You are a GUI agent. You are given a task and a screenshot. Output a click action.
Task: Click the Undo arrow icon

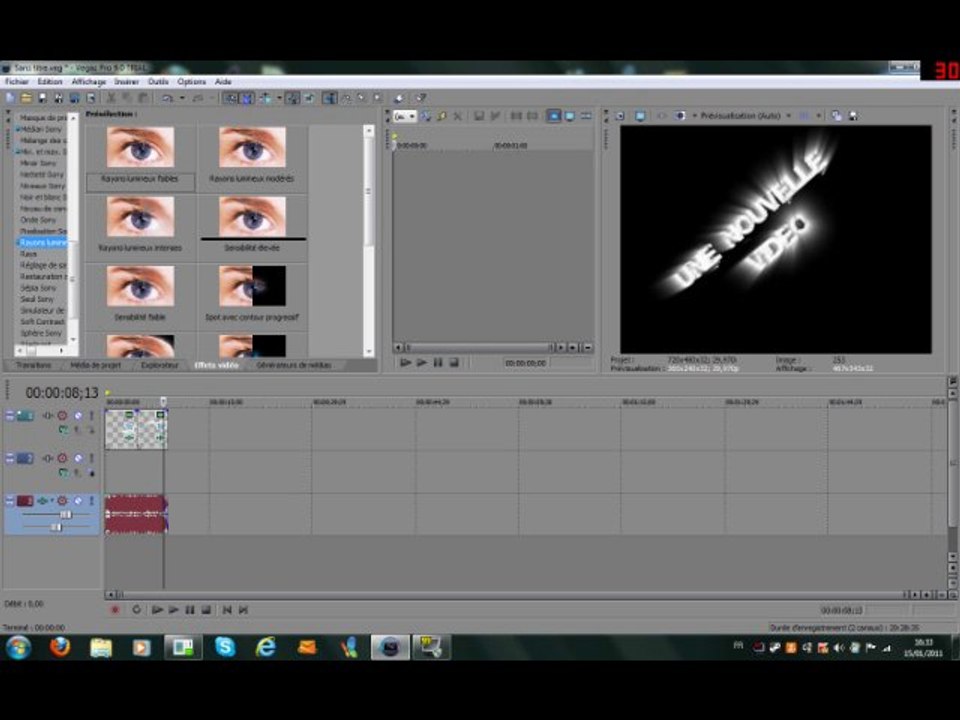[x=167, y=98]
